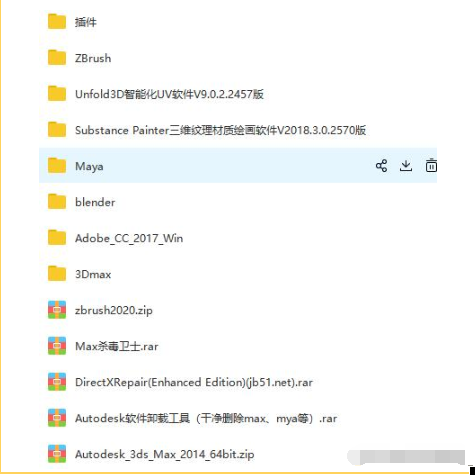Click the share icon on Maya row

pos(381,166)
